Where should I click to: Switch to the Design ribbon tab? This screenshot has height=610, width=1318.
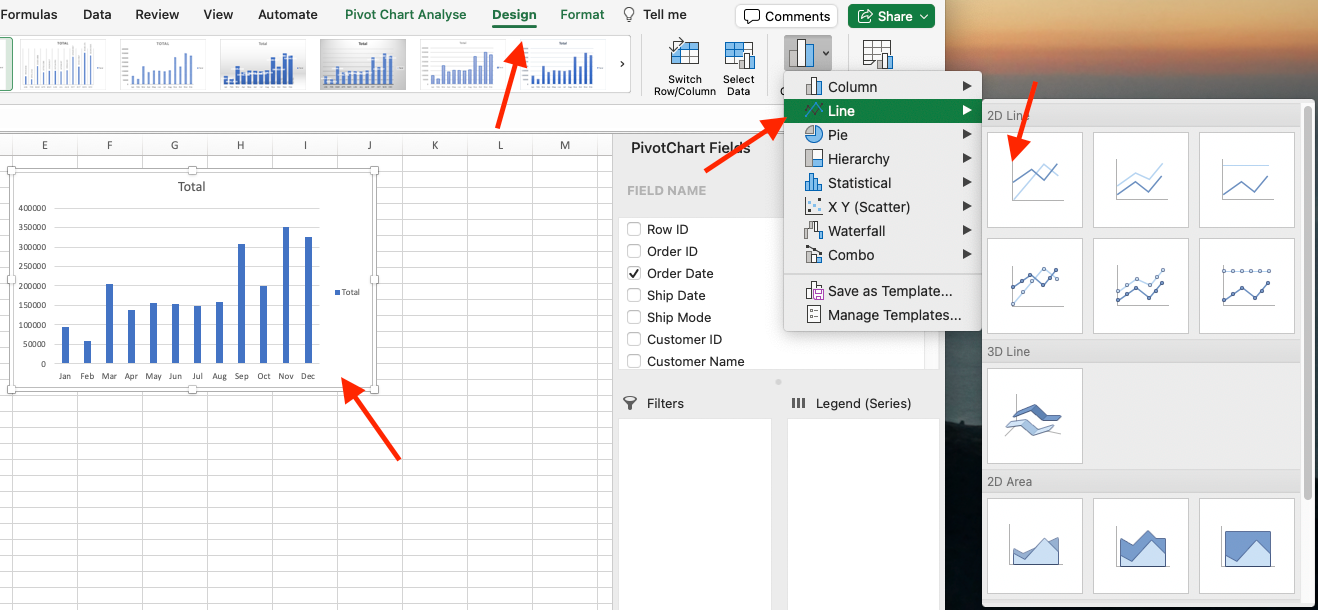514,15
